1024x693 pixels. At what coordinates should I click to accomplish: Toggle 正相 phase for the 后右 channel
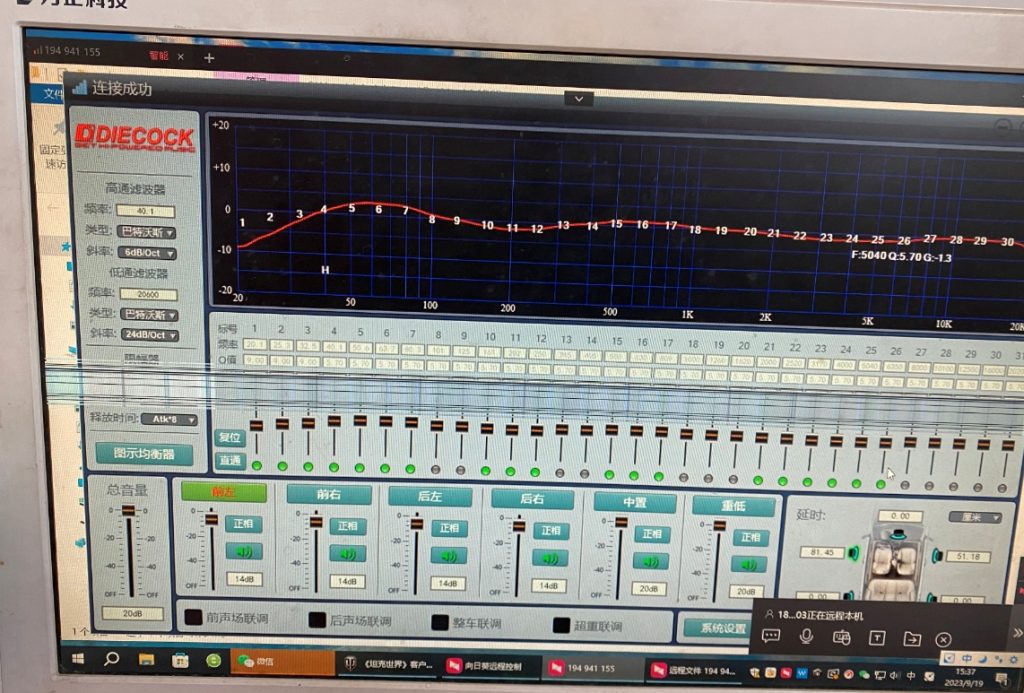point(550,531)
